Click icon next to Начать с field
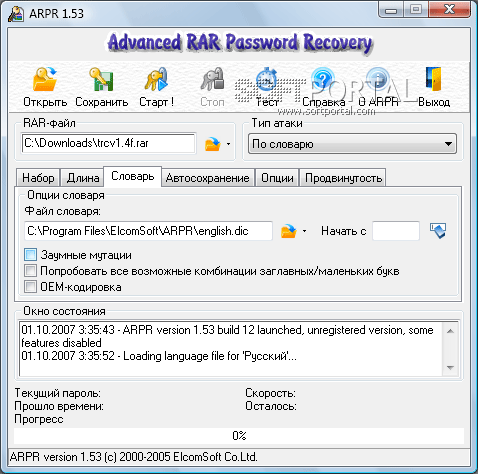Screen dimensions: 478x474 438,231
